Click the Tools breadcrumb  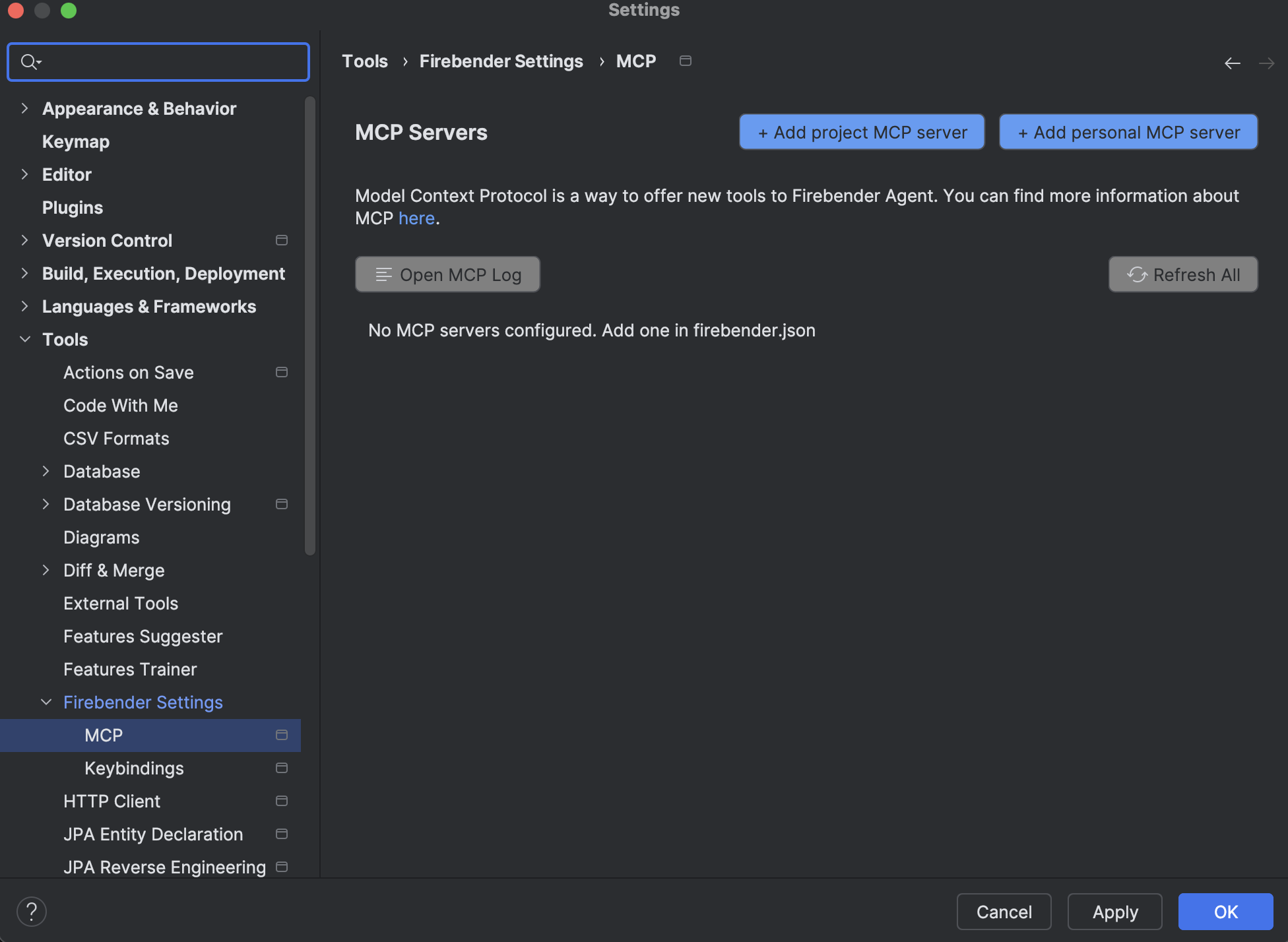365,61
